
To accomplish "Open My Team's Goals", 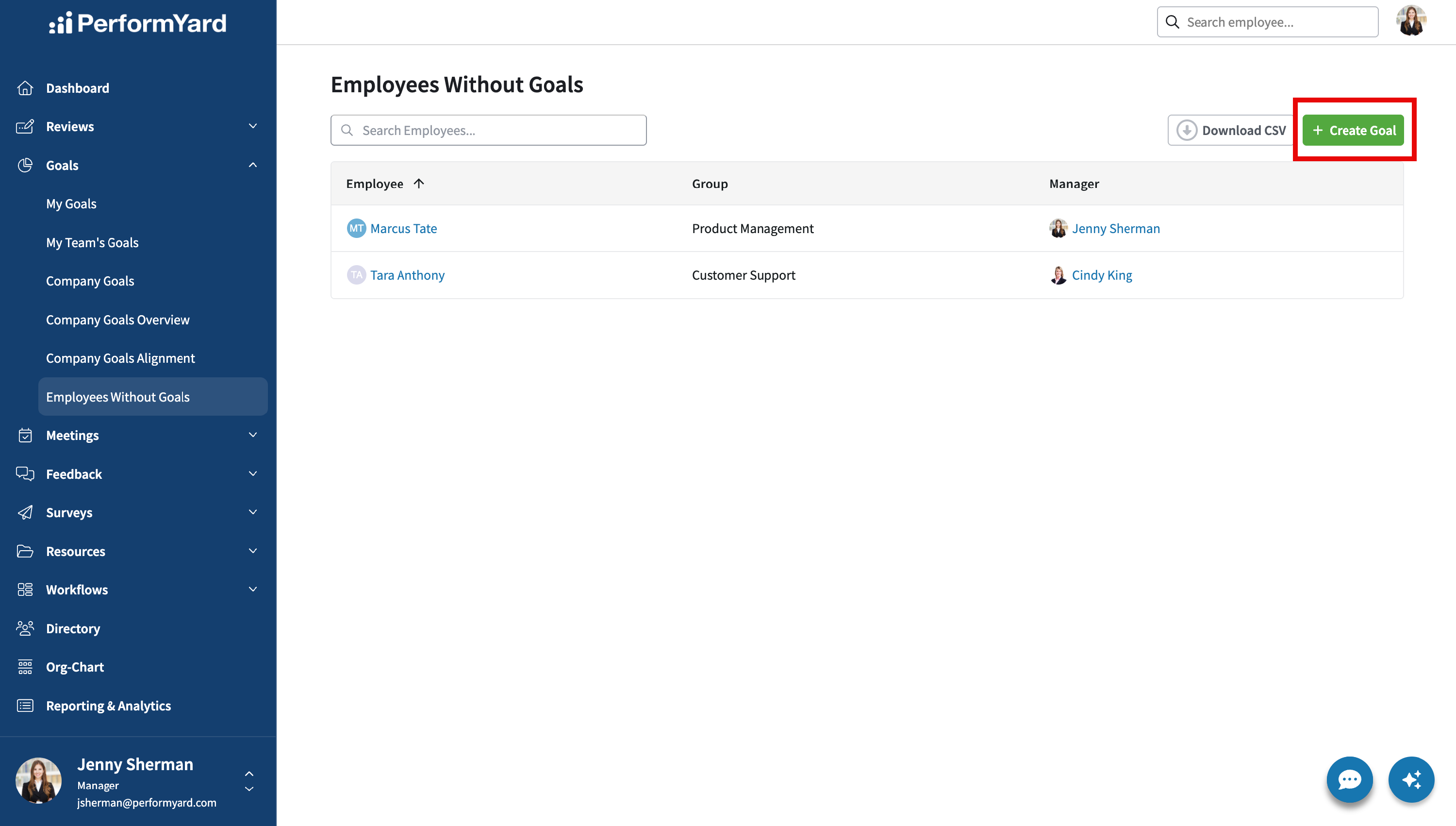I will pyautogui.click(x=92, y=242).
